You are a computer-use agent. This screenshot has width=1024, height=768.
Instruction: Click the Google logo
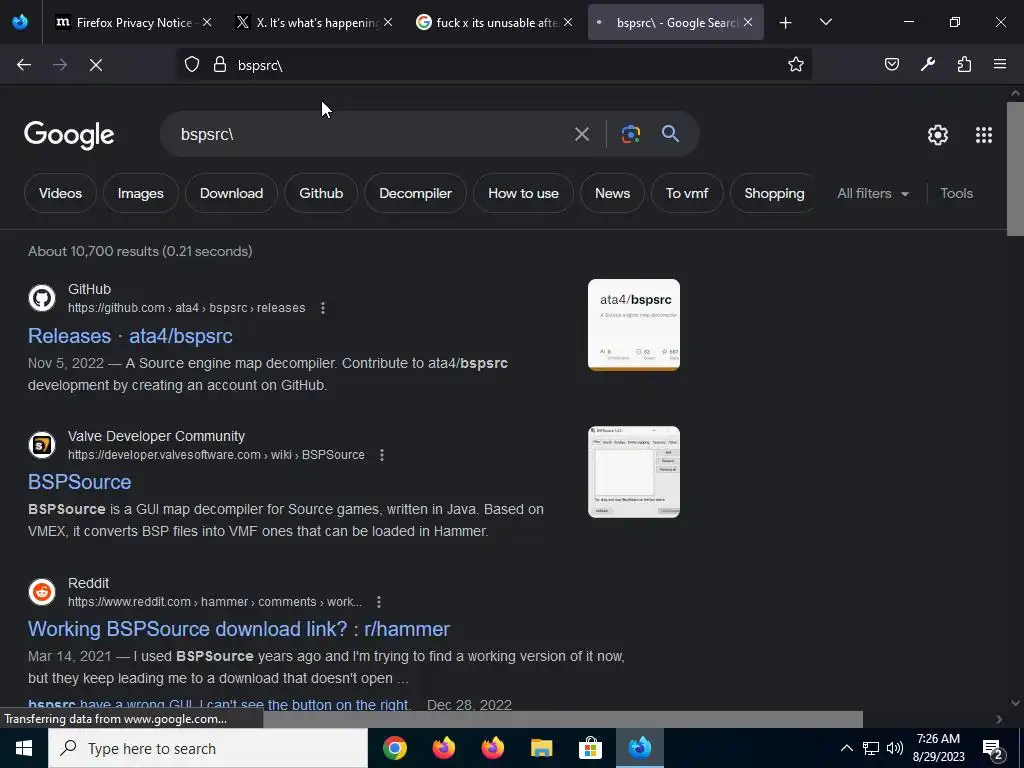point(69,135)
